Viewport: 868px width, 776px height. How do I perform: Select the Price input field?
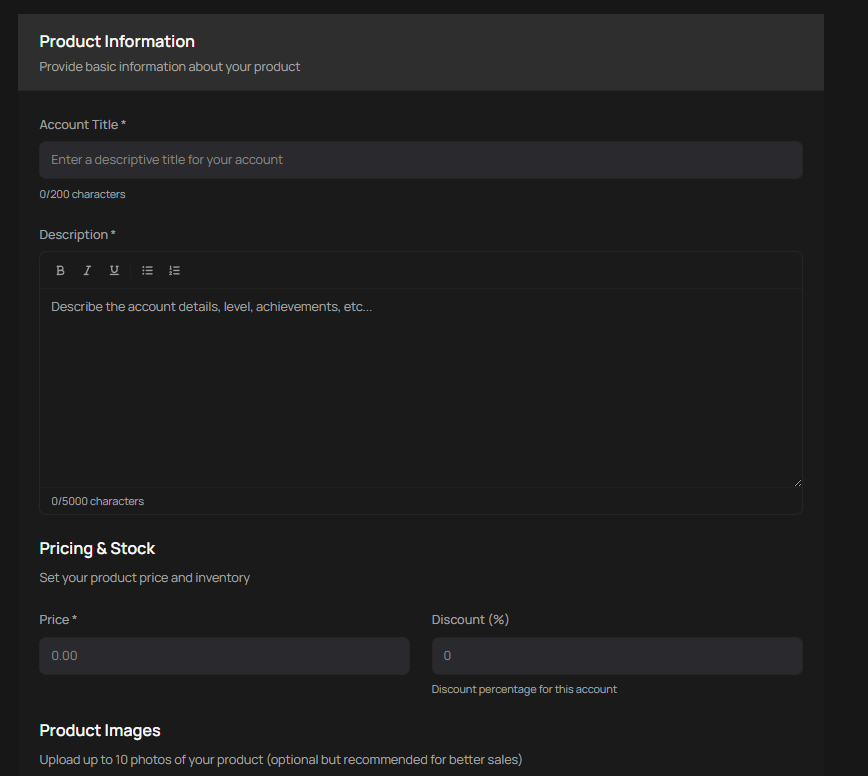(x=224, y=656)
